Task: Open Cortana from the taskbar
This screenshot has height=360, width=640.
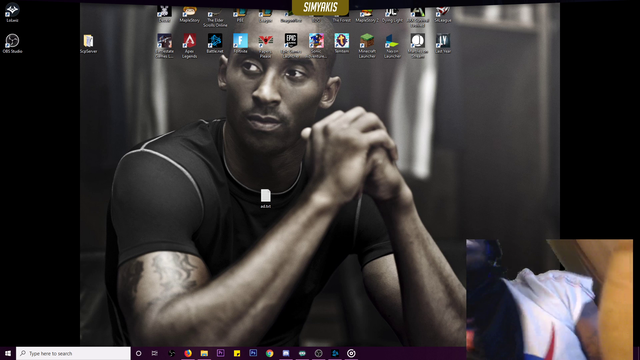Action: [138, 353]
